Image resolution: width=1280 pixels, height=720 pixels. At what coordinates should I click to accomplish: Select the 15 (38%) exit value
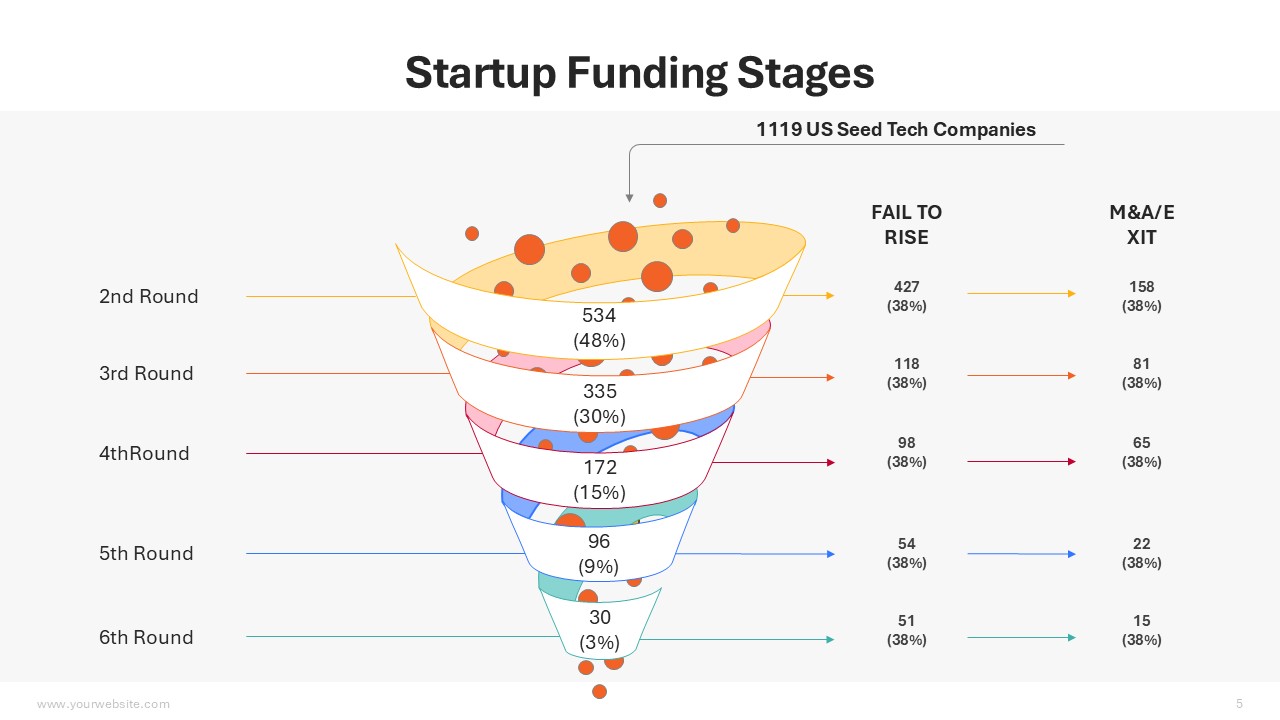tap(1141, 630)
